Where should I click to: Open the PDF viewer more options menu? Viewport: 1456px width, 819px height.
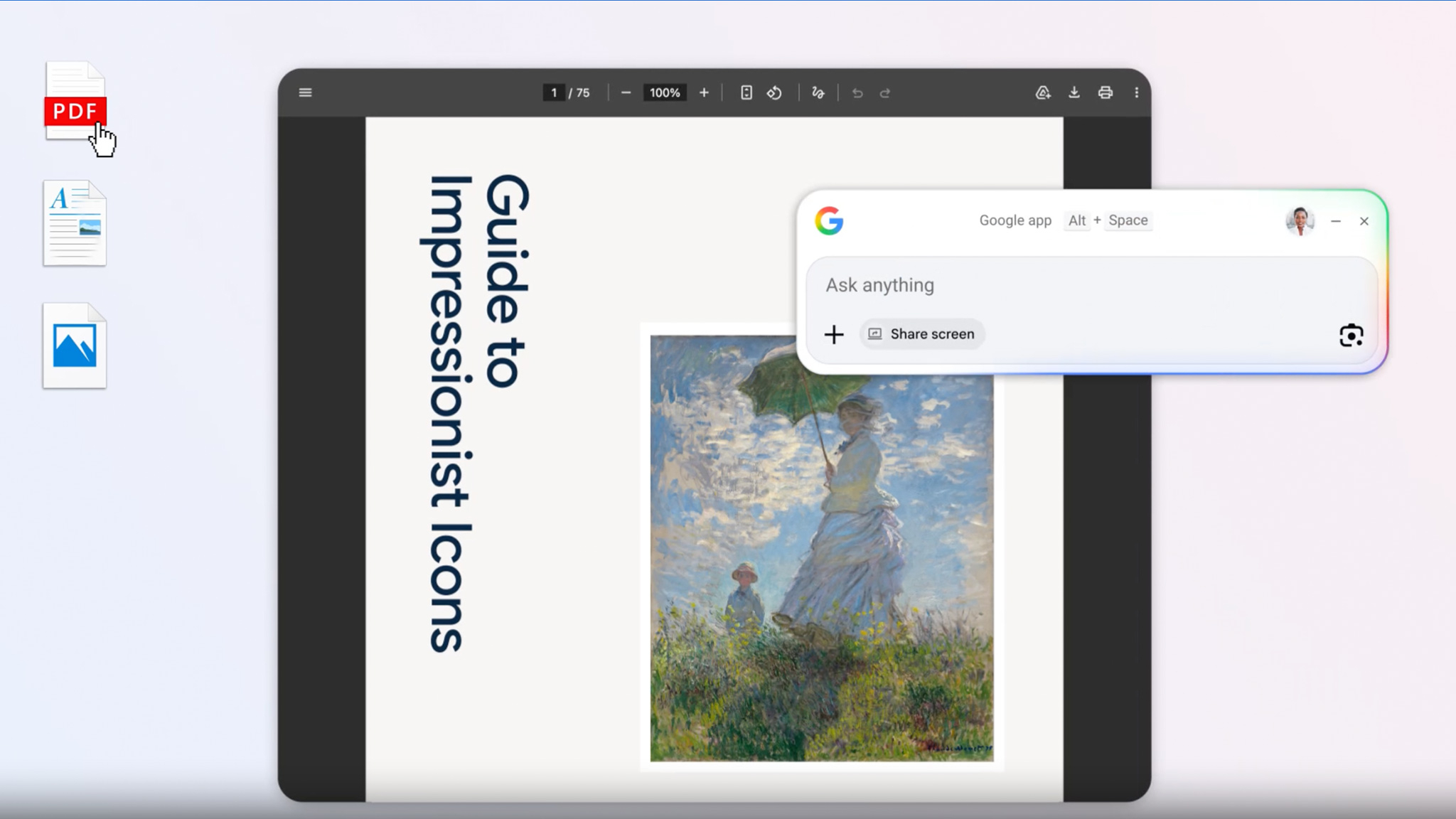click(x=1137, y=92)
